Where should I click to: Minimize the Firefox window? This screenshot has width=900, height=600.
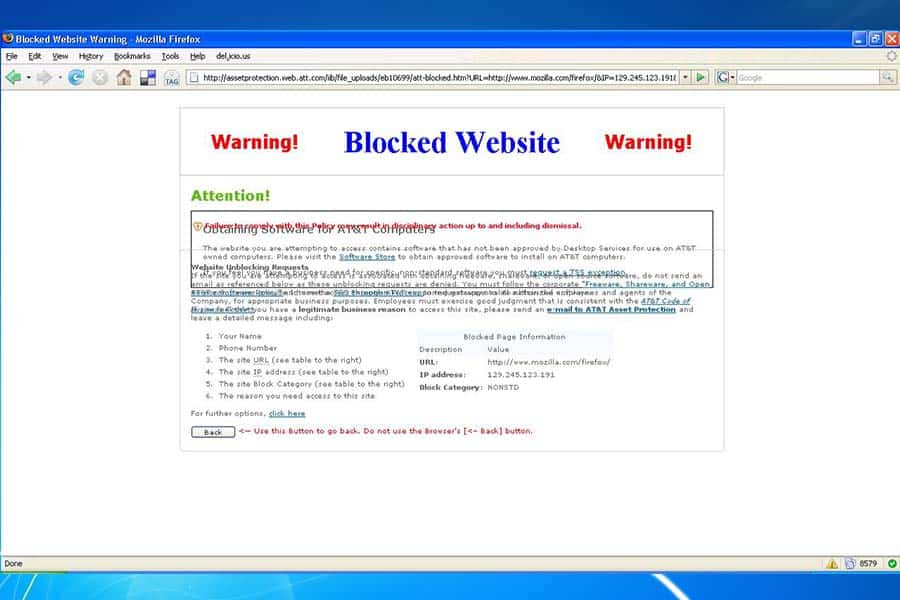(859, 39)
